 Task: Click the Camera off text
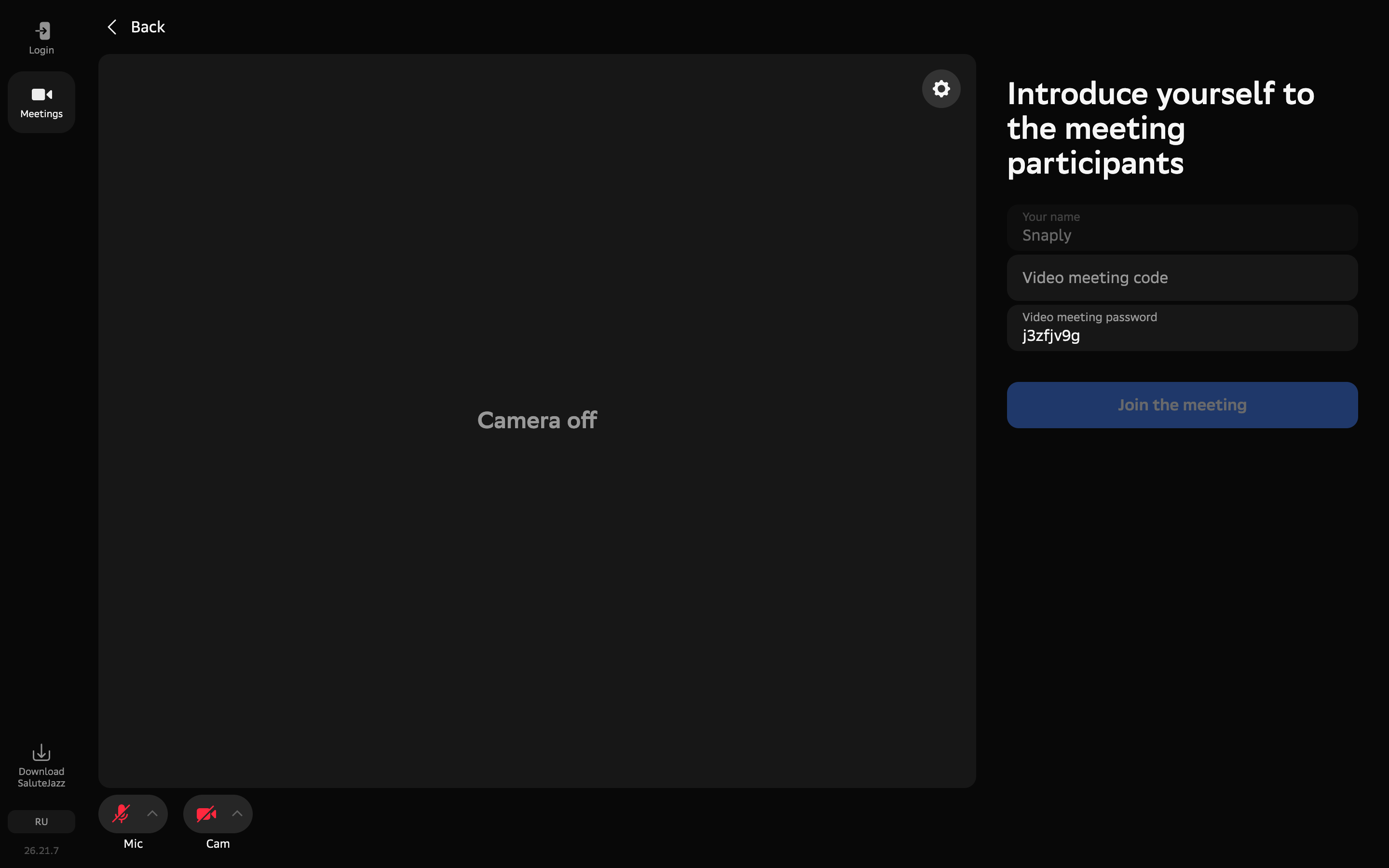click(537, 420)
